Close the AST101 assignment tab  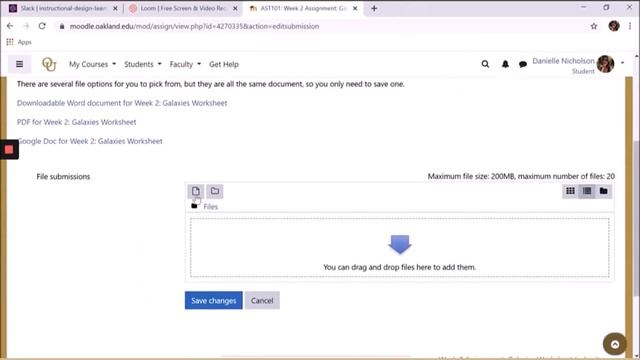(355, 8)
